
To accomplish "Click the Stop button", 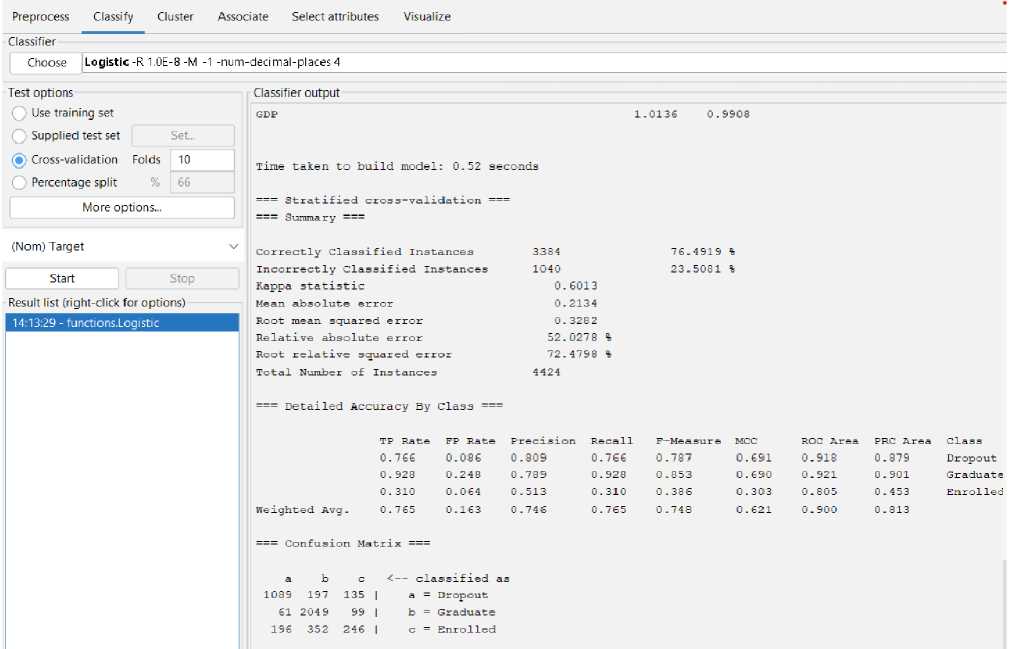I will click(182, 279).
